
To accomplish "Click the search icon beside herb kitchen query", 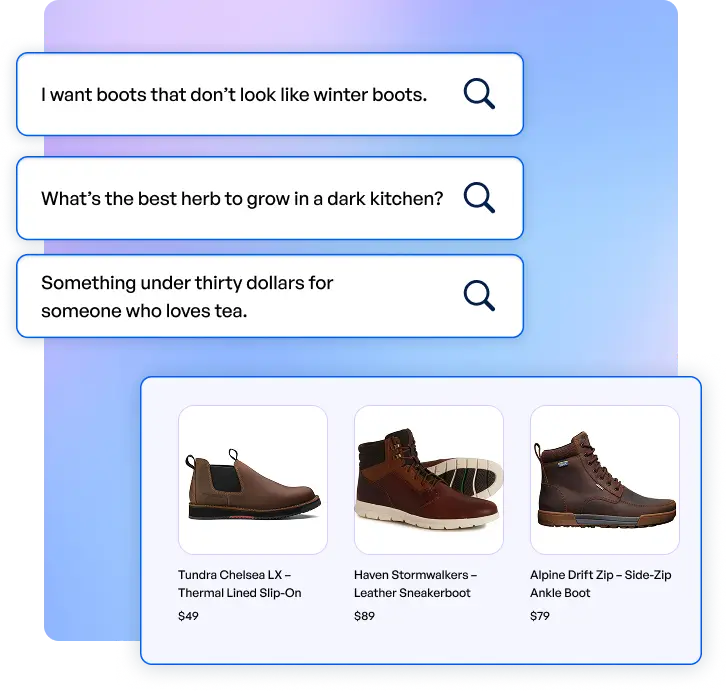I will [479, 198].
